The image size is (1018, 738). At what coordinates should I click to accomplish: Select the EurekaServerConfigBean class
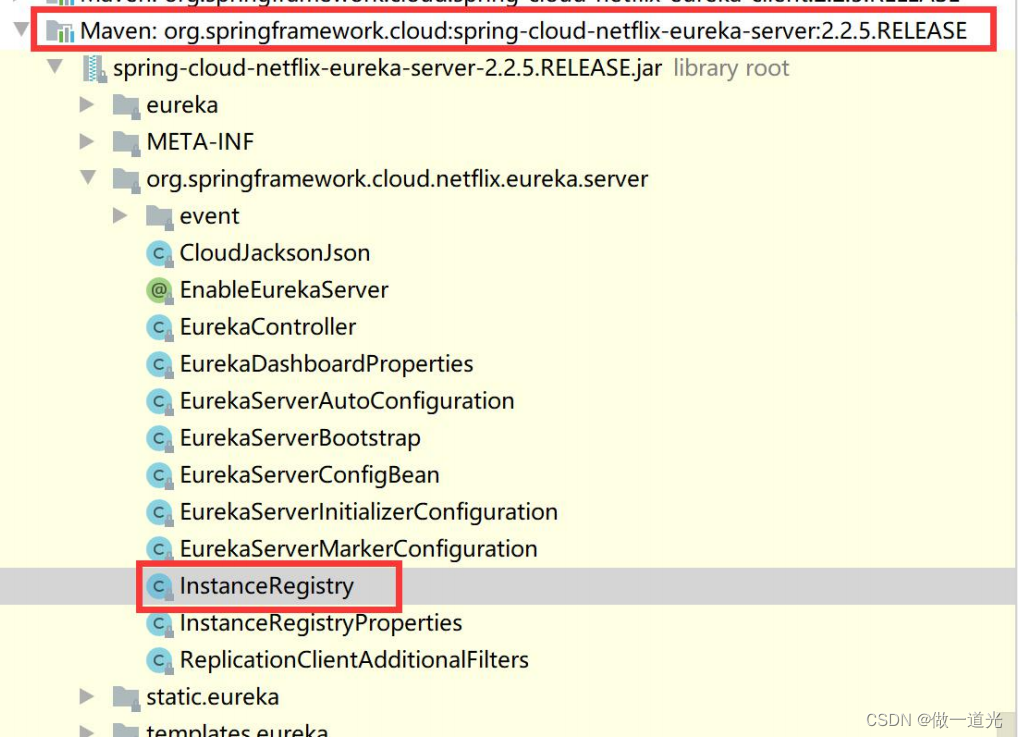(x=310, y=475)
